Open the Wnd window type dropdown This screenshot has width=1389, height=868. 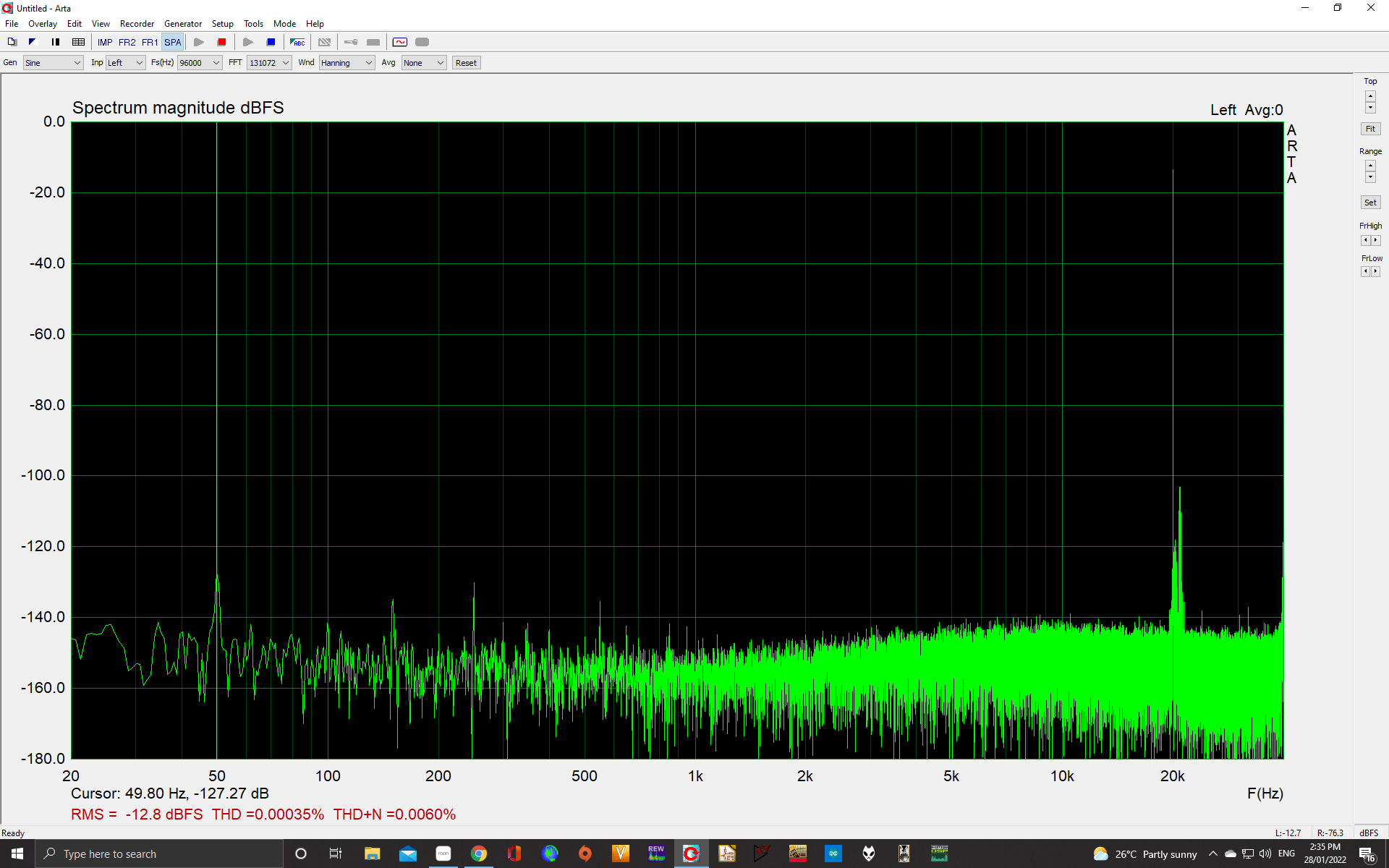pos(347,63)
